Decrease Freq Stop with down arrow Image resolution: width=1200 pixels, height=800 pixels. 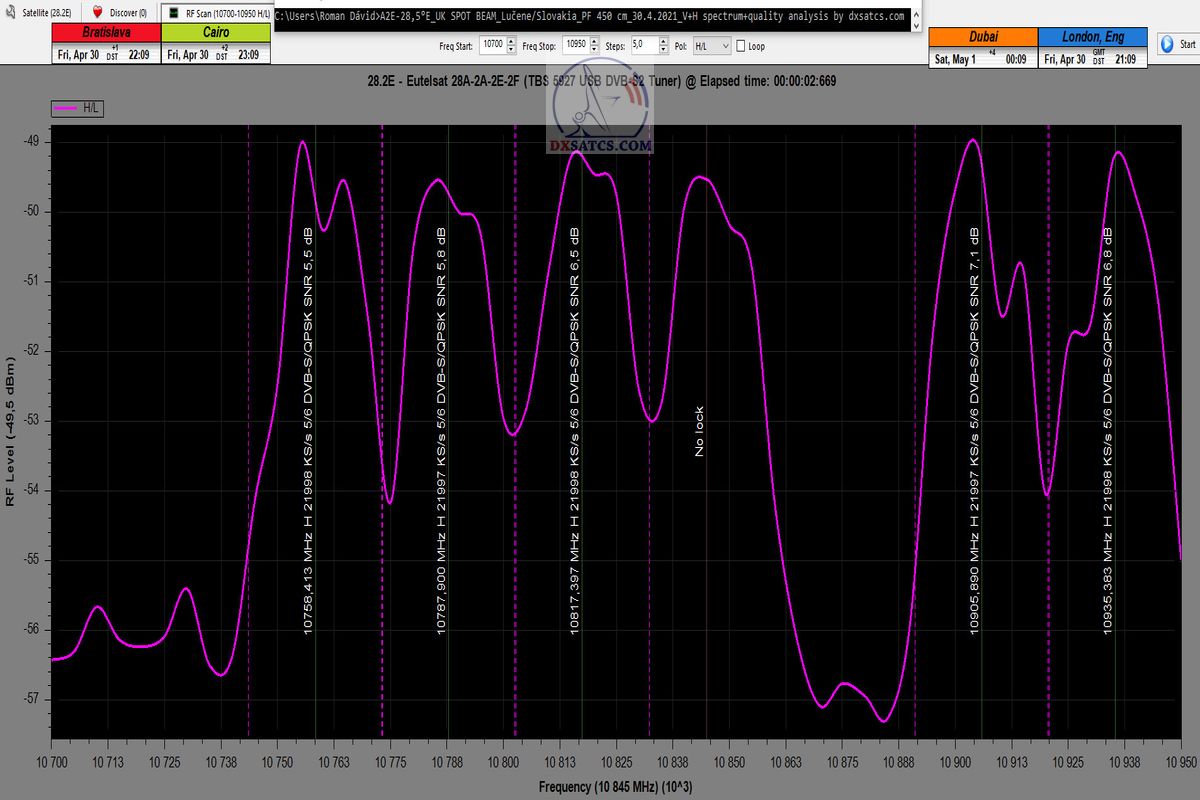coord(595,50)
